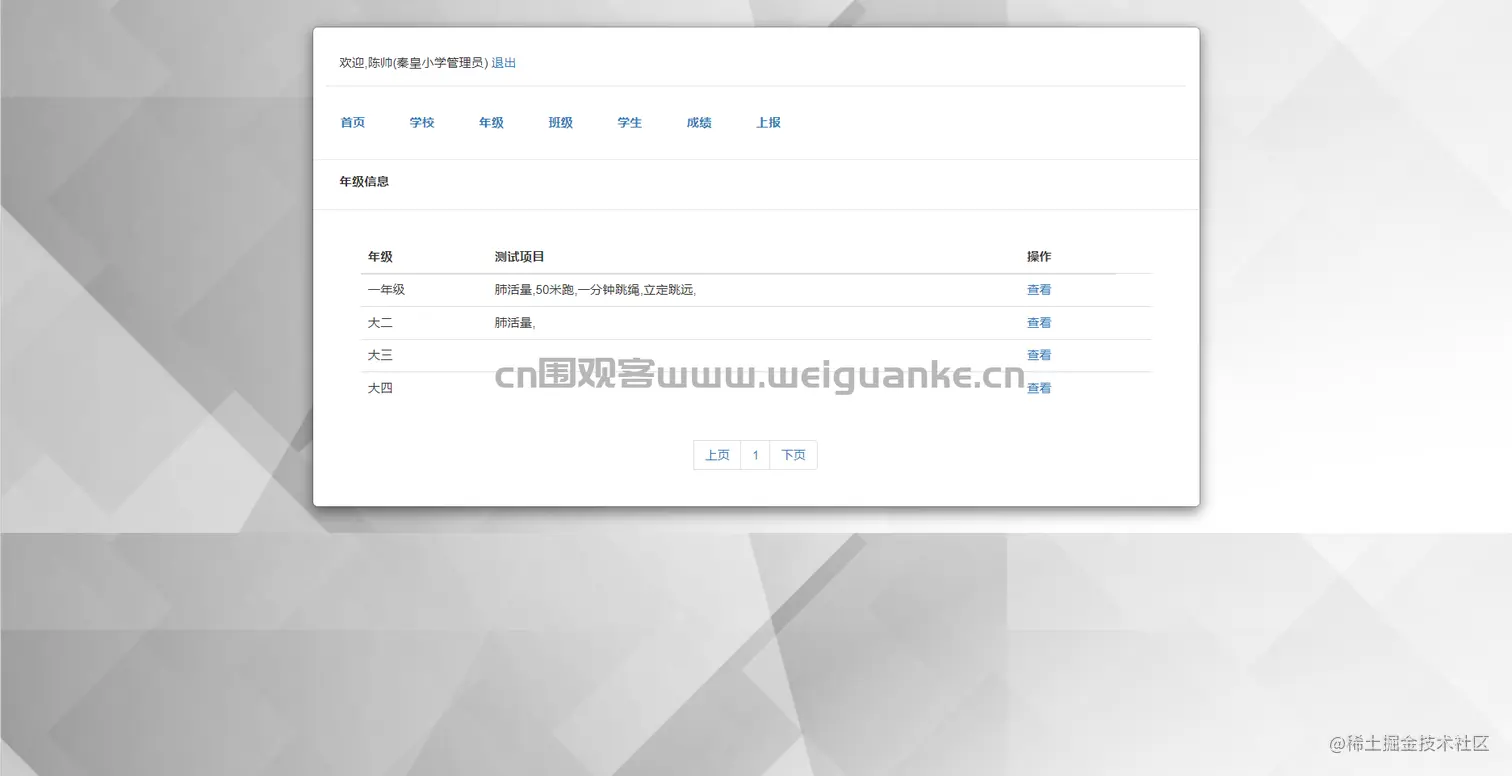This screenshot has height=776, width=1512.
Task: Click the 肺活量,50米跑,一分钟跳绳,立定跳远, cell
Action: (x=595, y=290)
